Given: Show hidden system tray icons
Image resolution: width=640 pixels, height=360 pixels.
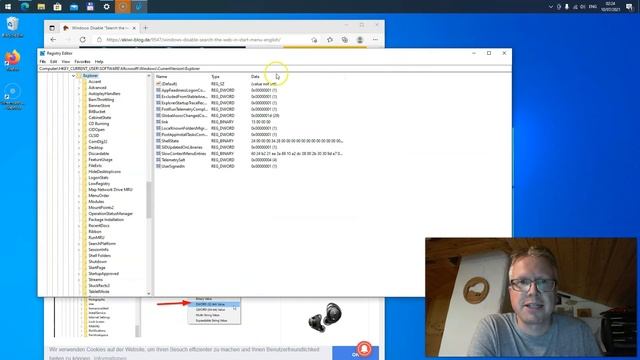Looking at the screenshot, I should pyautogui.click(x=551, y=7).
